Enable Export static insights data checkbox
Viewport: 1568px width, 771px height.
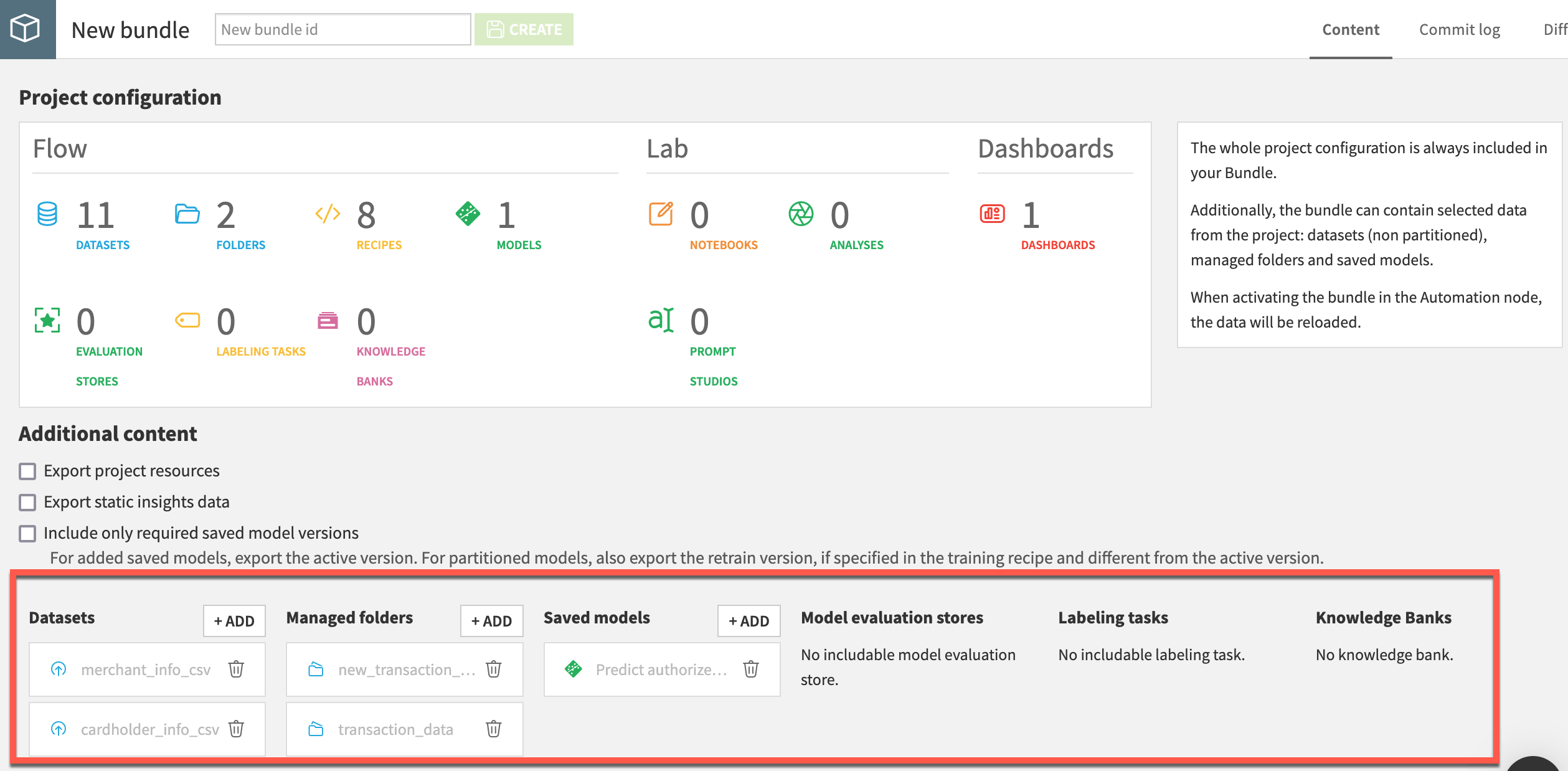pos(27,502)
